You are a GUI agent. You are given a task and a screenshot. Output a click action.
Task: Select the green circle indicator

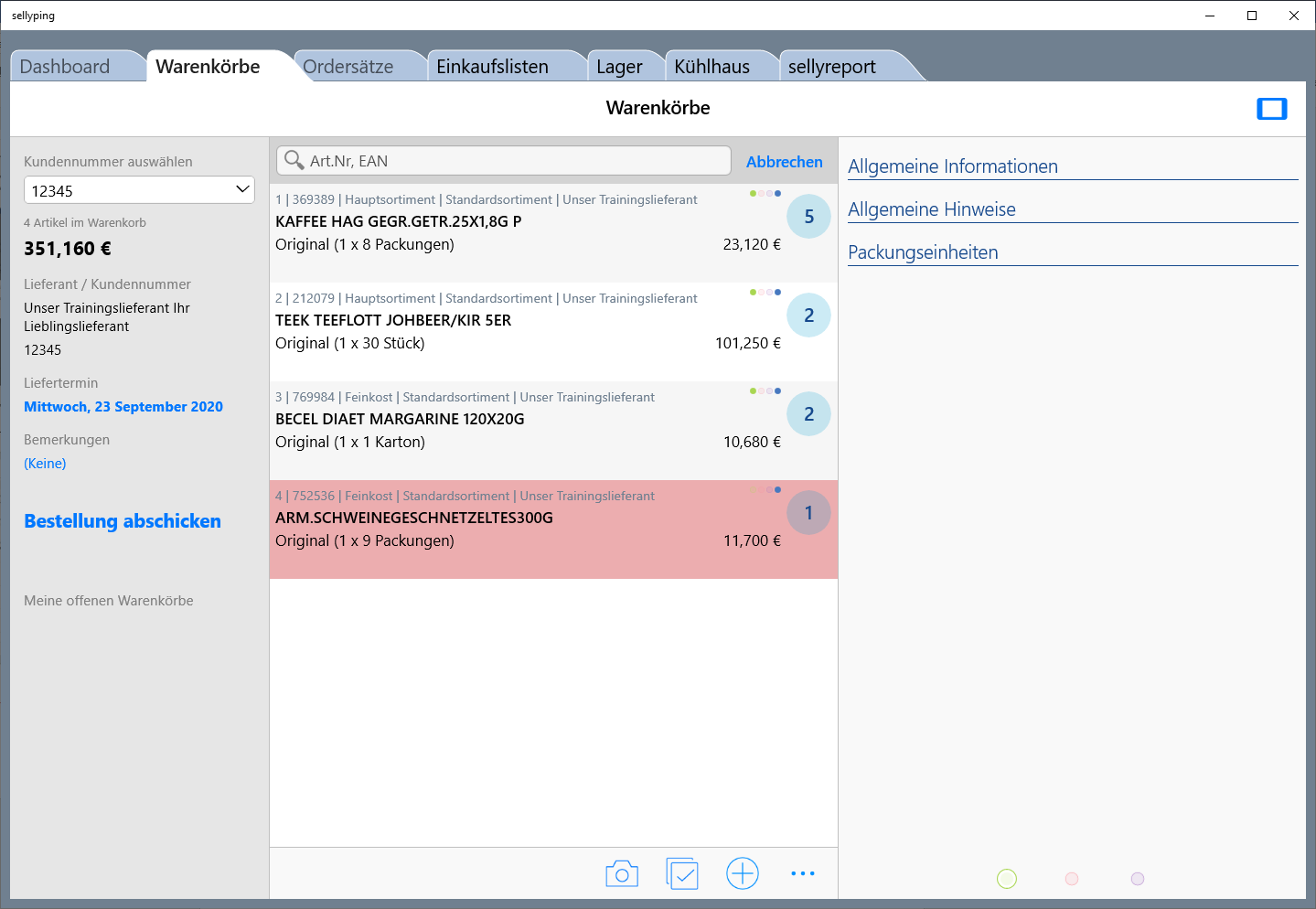(1006, 879)
